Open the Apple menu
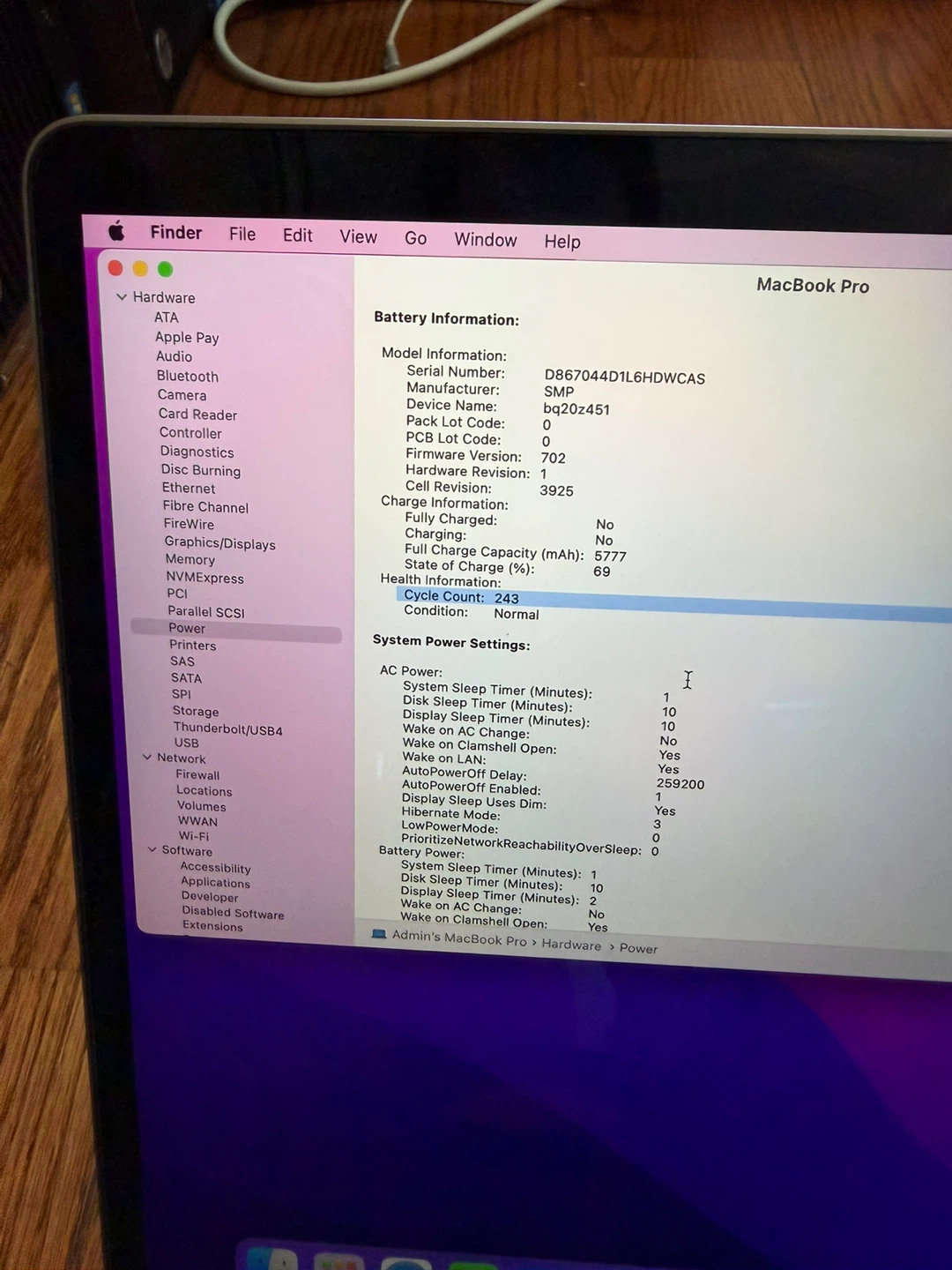Viewport: 952px width, 1270px height. [116, 232]
